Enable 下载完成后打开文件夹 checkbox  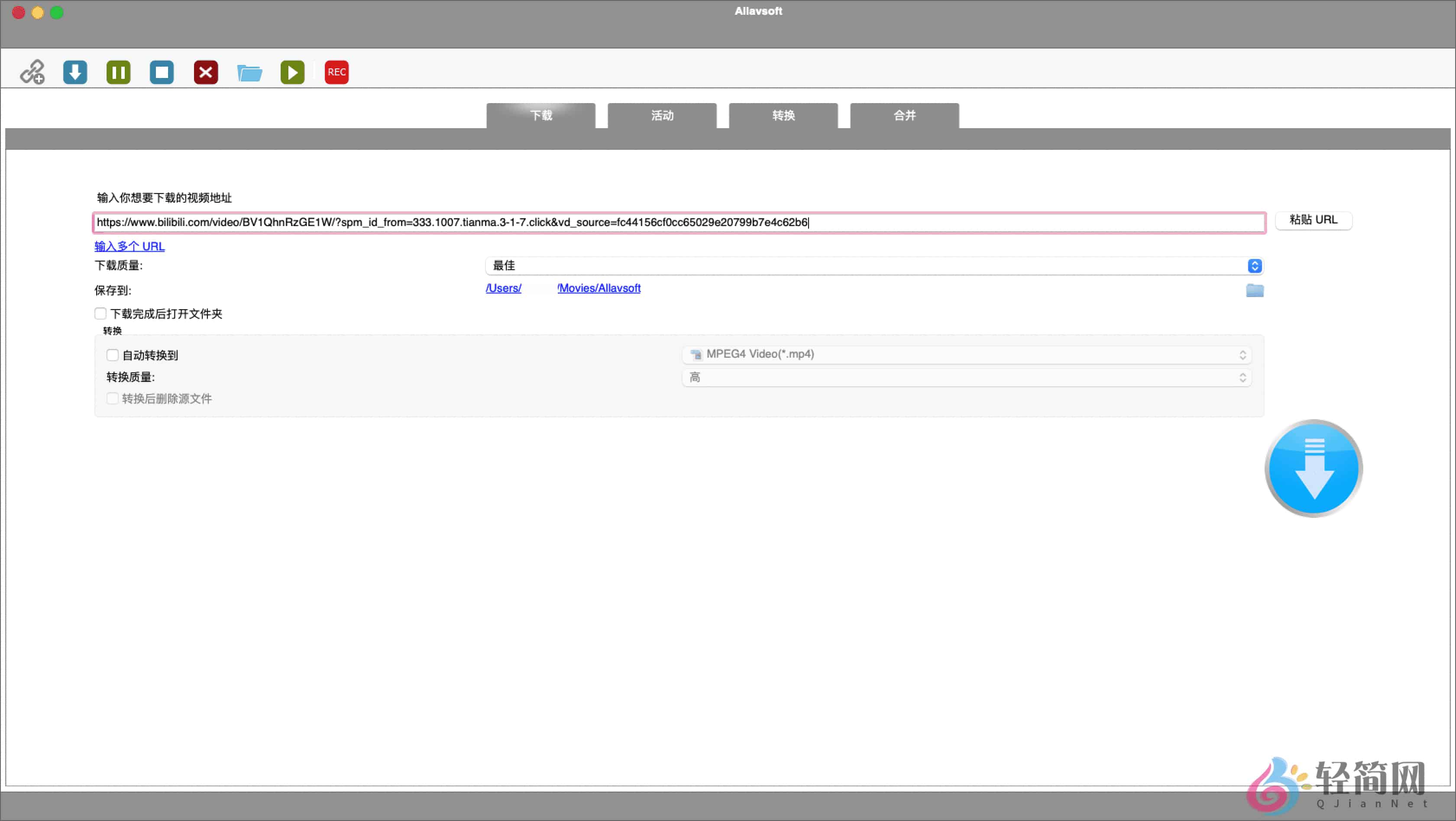(x=100, y=314)
